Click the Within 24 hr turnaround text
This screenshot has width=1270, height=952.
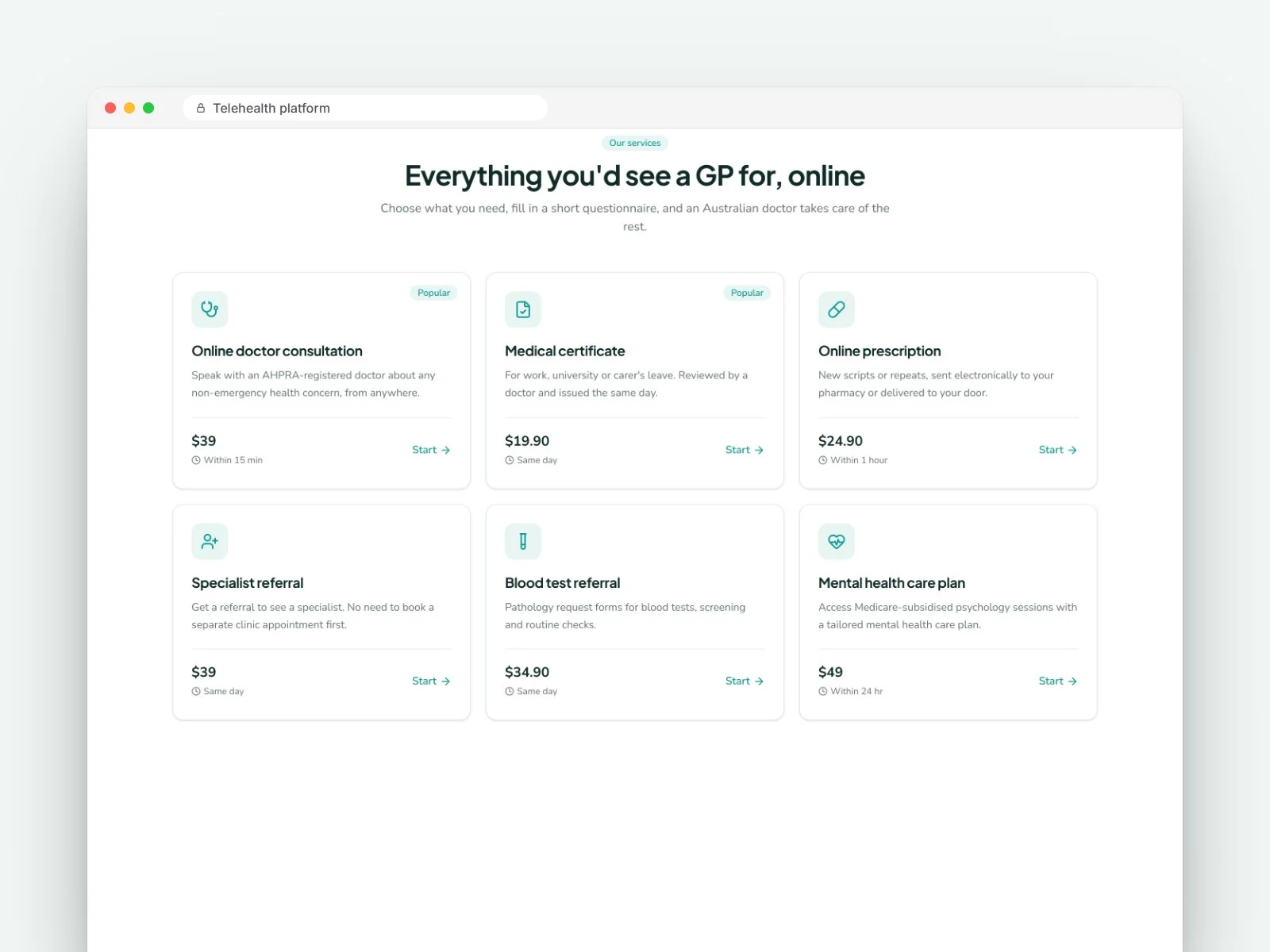[x=856, y=692]
